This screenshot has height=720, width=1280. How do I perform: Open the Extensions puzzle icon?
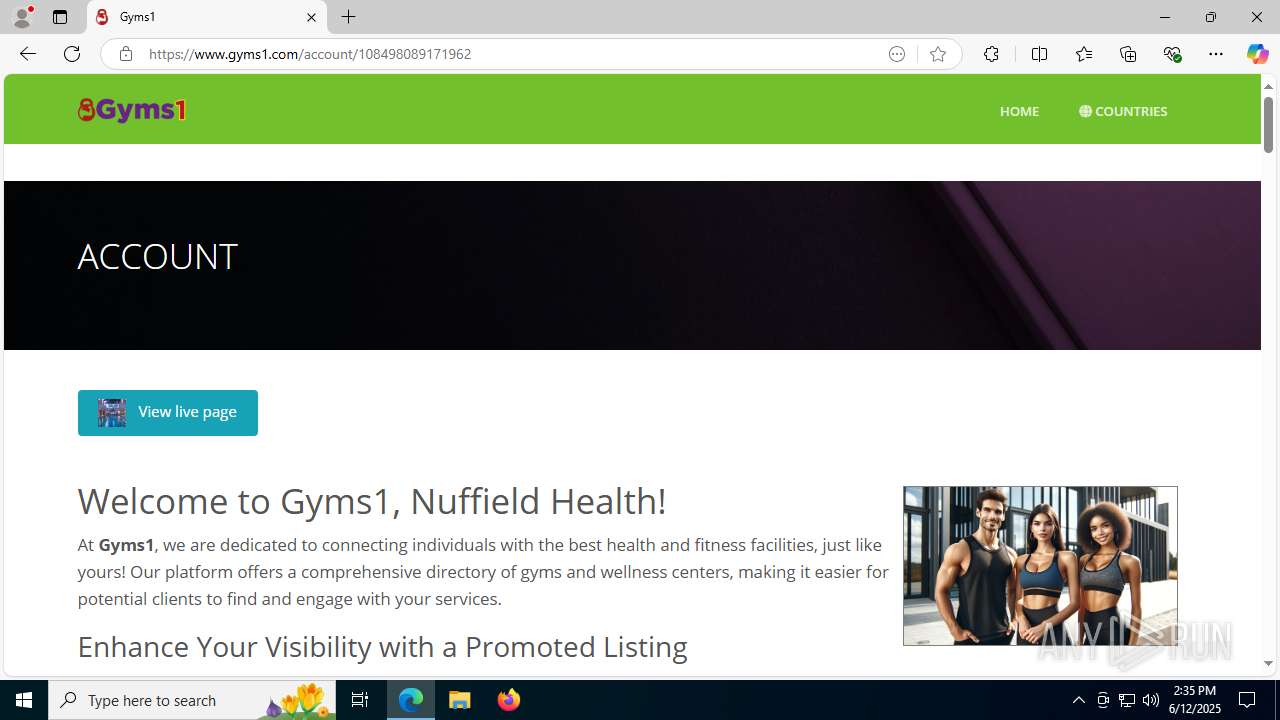click(x=991, y=54)
